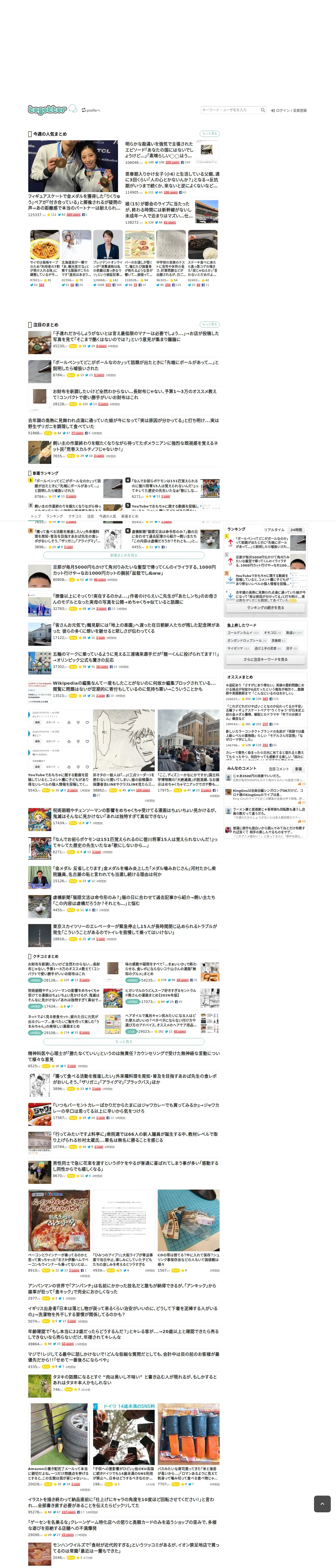This screenshot has height=1568, width=336.
Task: Open the 精神科医や心理士 article
Action: (x=124, y=1056)
